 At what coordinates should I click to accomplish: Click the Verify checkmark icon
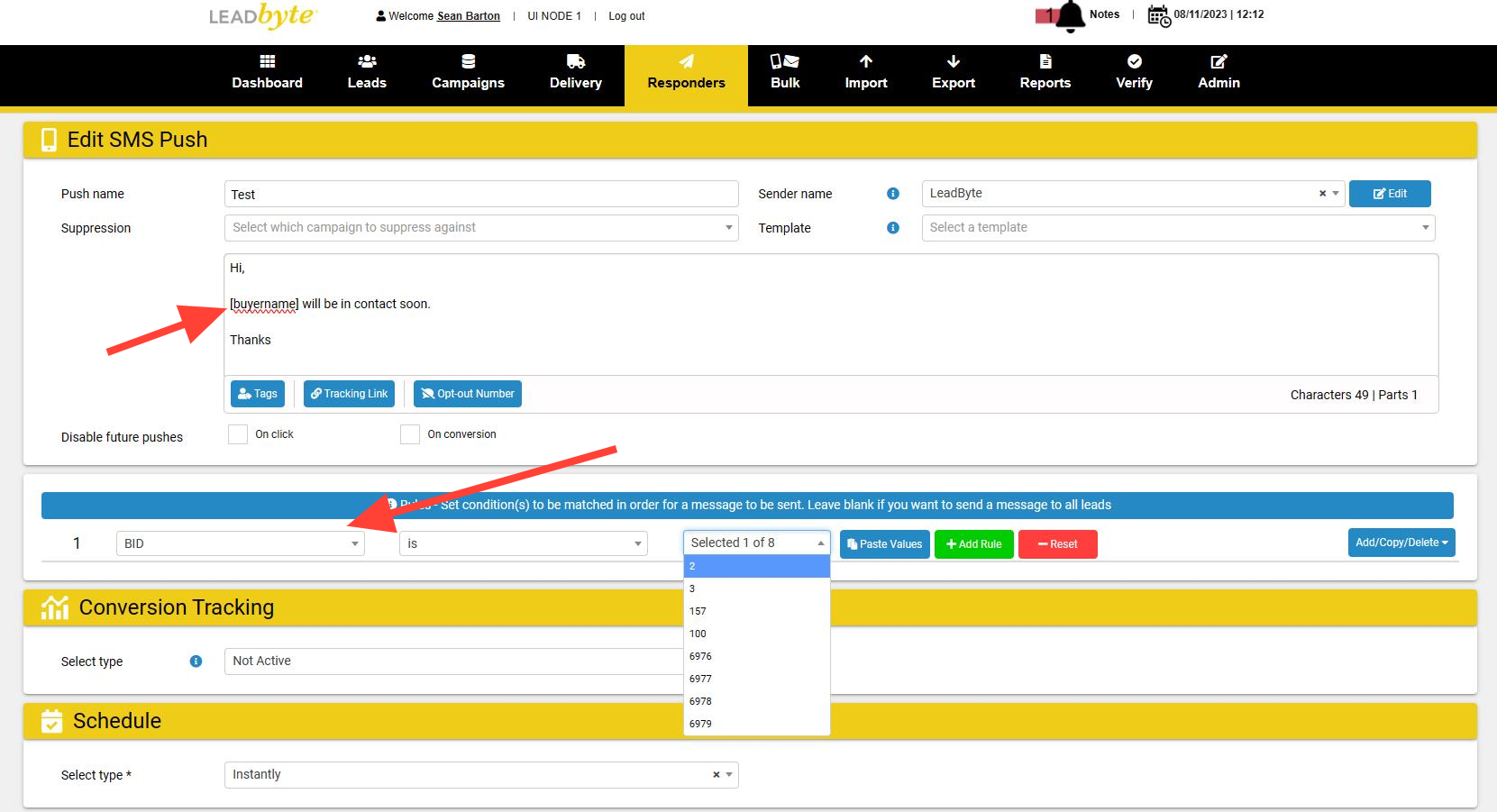[x=1135, y=61]
